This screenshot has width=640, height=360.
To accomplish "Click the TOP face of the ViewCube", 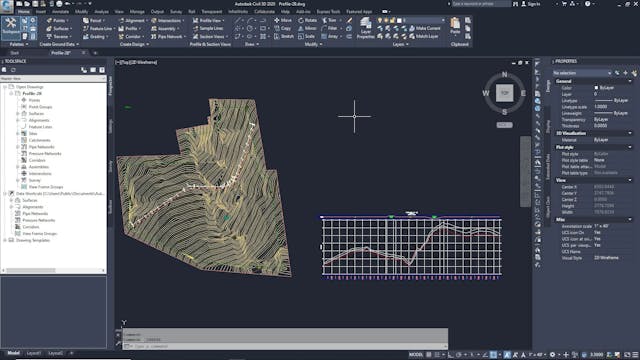I will coord(504,93).
